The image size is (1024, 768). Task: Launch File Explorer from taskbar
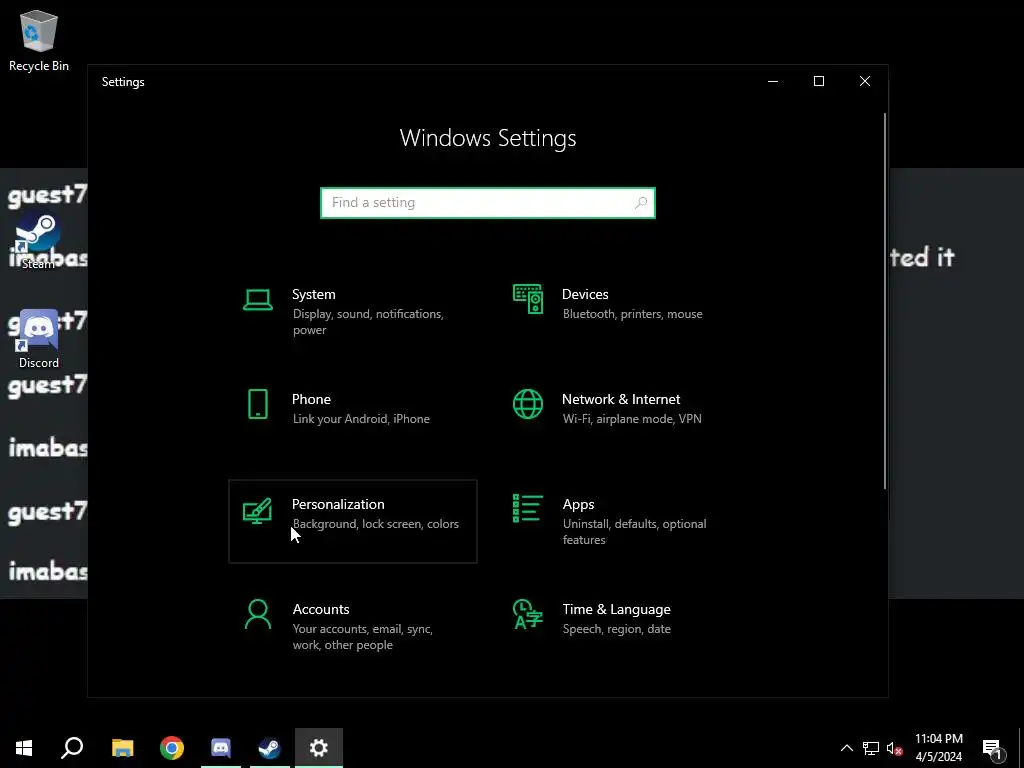[123, 748]
